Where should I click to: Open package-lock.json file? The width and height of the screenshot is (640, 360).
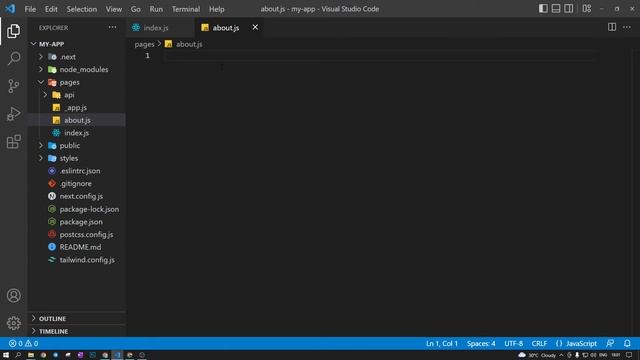pos(77,209)
